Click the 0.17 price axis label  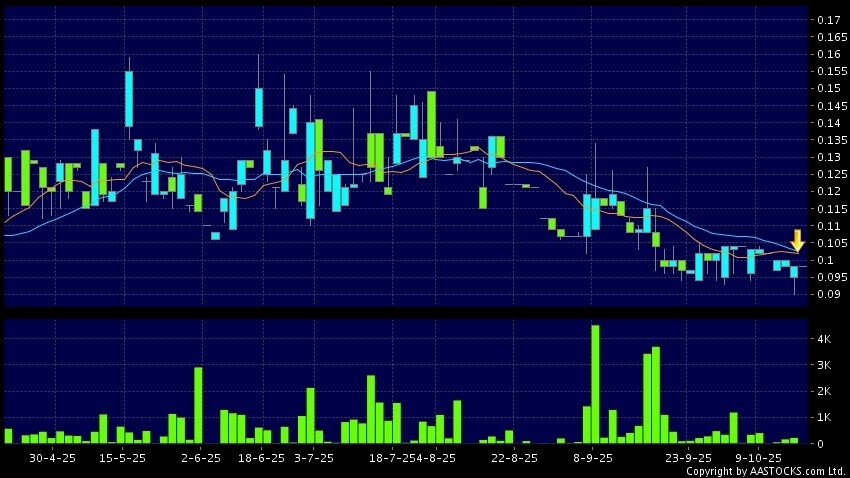tap(828, 20)
